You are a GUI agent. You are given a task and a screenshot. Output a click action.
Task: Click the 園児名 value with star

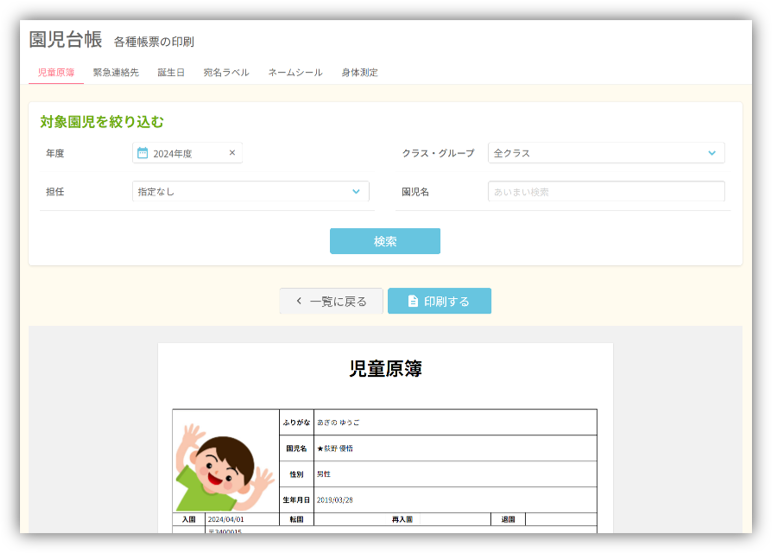point(335,448)
